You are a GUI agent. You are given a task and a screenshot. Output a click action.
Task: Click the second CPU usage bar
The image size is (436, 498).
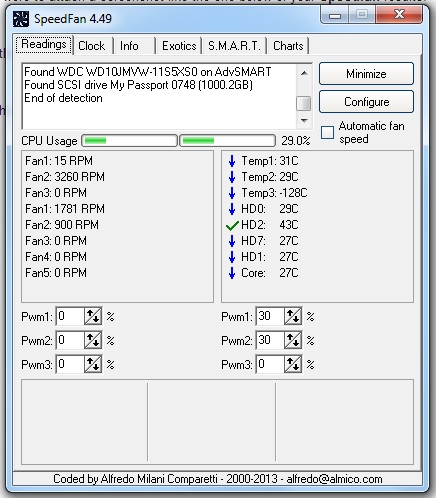click(x=227, y=141)
